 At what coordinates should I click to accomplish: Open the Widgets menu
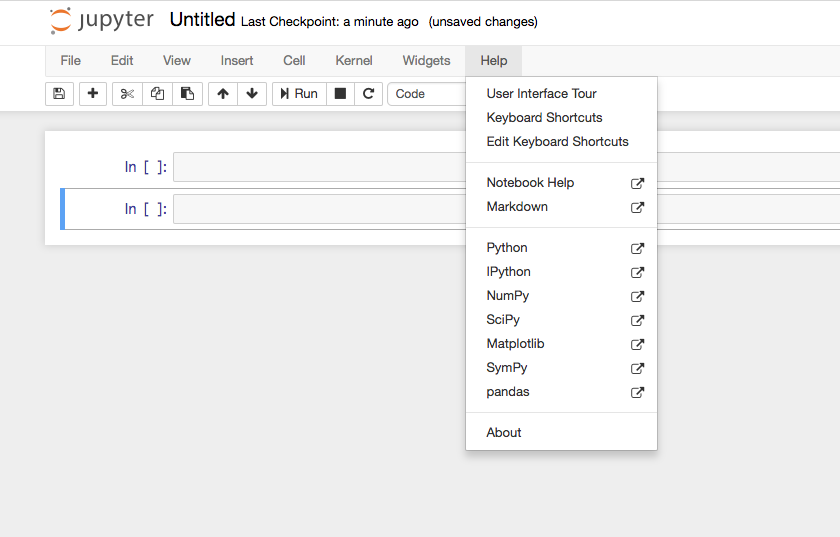point(426,61)
